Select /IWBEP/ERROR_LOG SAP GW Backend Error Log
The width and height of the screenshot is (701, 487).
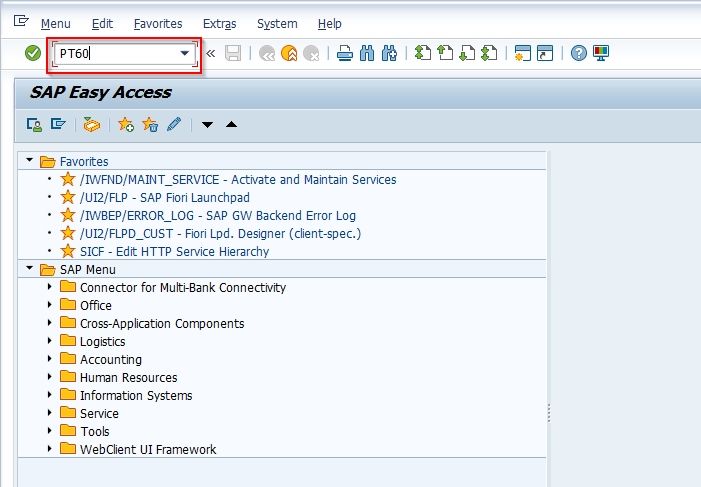(x=218, y=215)
